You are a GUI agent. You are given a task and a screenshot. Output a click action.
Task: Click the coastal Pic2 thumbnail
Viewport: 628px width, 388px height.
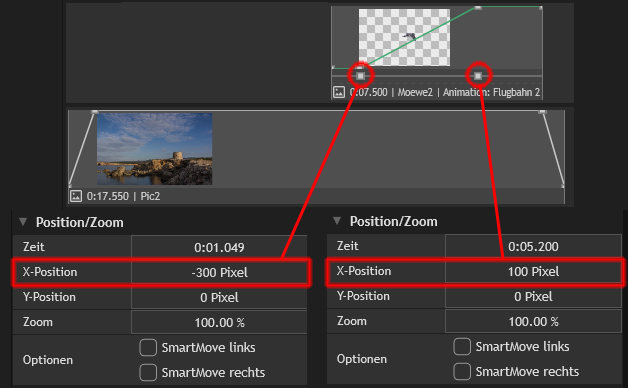click(x=155, y=149)
